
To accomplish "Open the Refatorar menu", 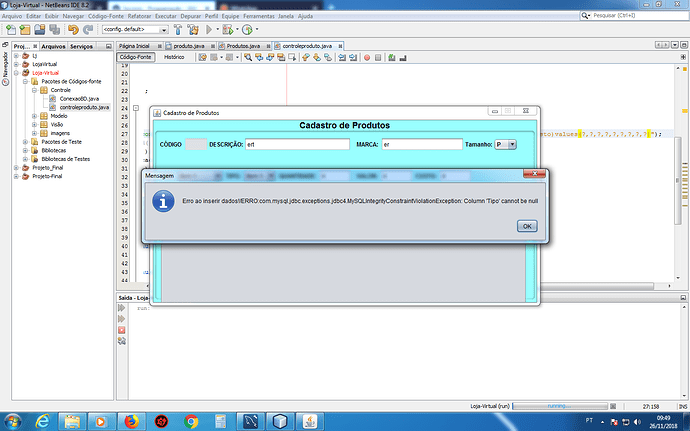I will click(x=139, y=16).
